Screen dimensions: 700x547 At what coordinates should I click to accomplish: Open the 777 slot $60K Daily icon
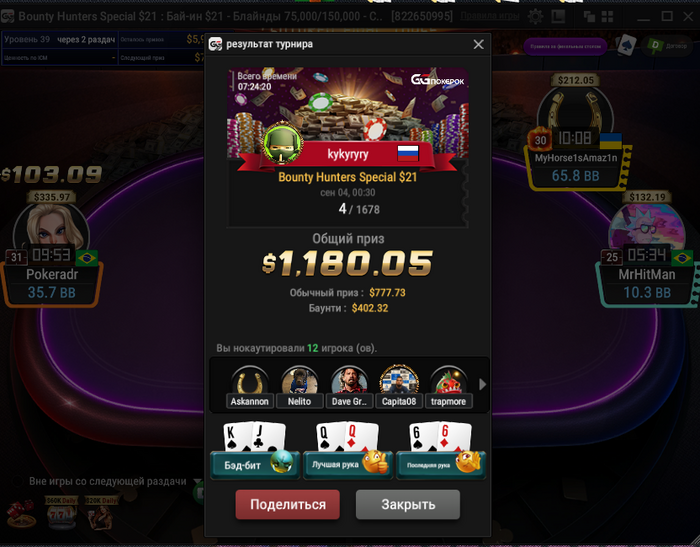[62, 513]
